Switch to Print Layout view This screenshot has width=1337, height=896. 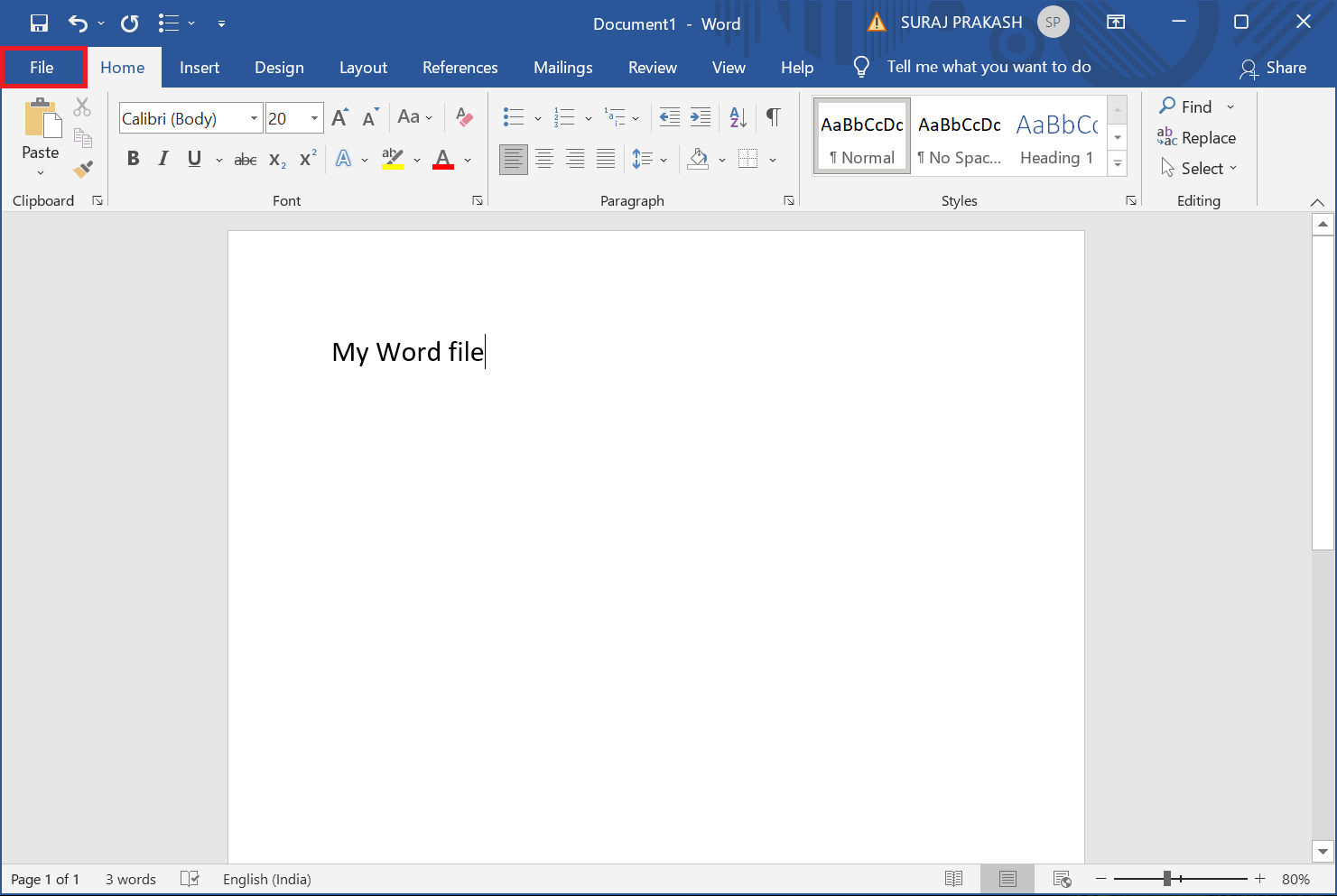coord(1008,879)
